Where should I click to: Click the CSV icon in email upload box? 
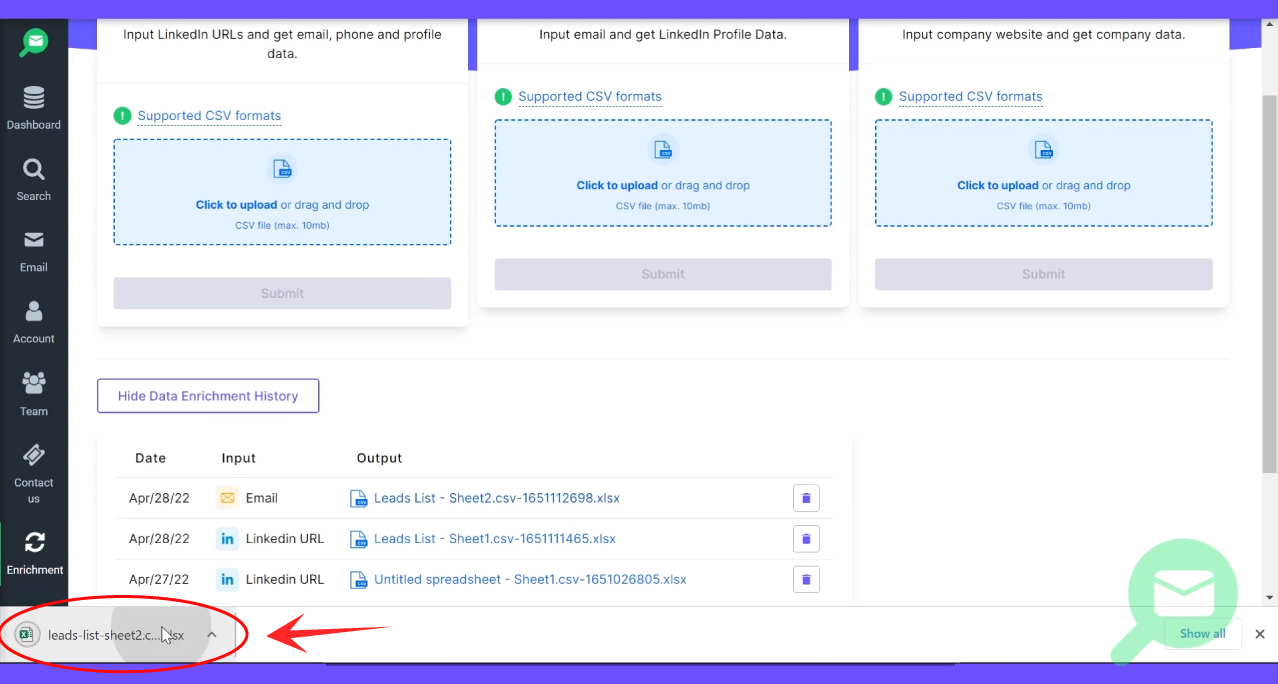(x=663, y=150)
